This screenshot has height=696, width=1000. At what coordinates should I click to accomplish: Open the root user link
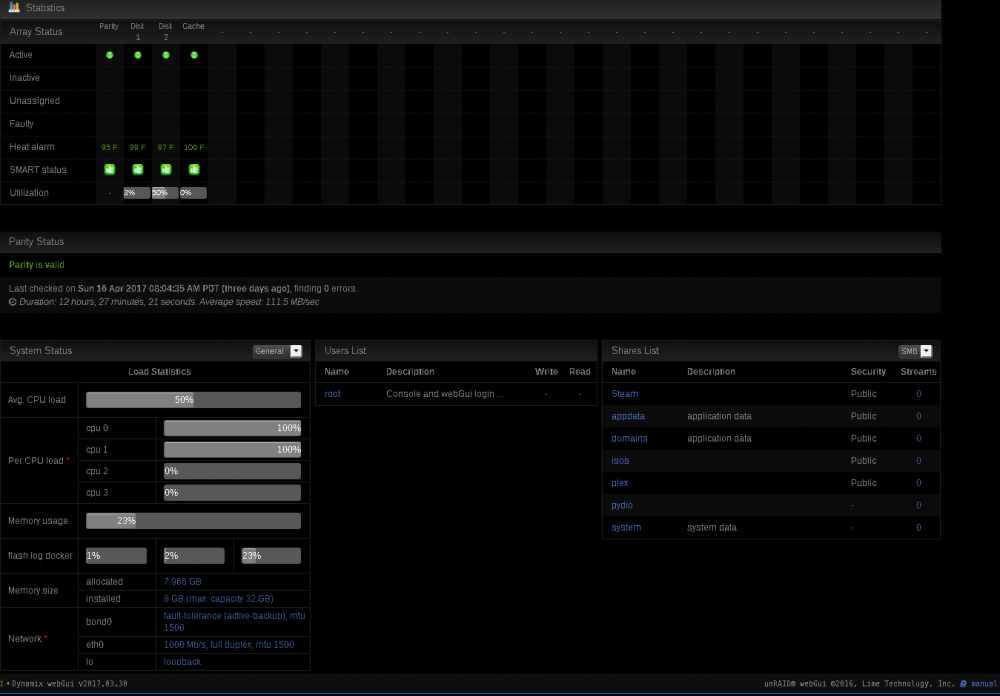332,394
